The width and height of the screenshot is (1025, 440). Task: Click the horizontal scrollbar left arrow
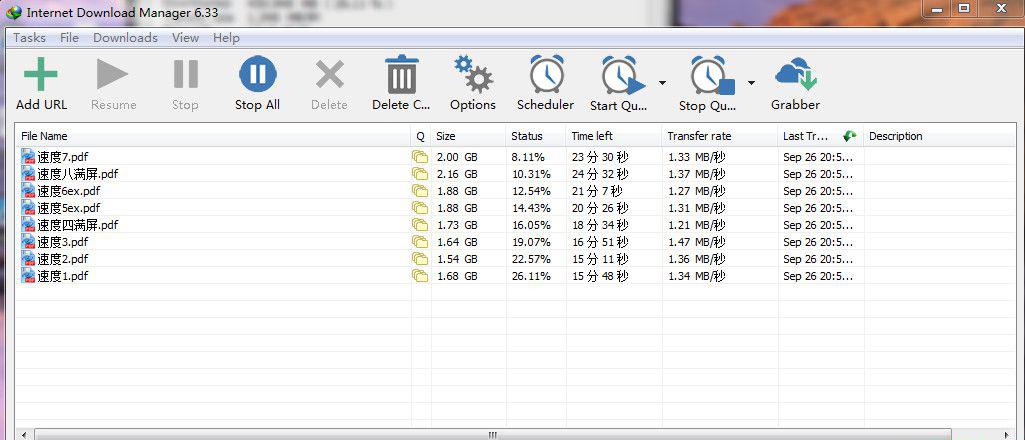(24, 435)
